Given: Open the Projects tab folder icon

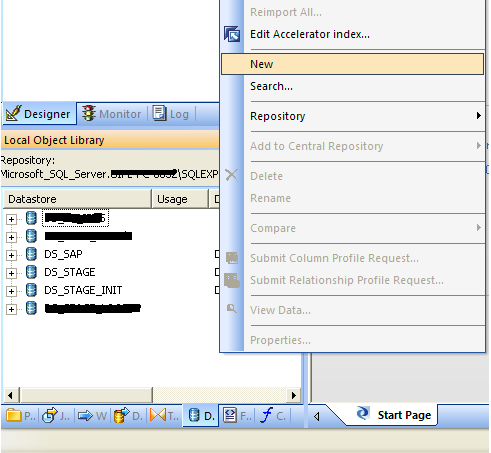Looking at the screenshot, I should pyautogui.click(x=14, y=416).
